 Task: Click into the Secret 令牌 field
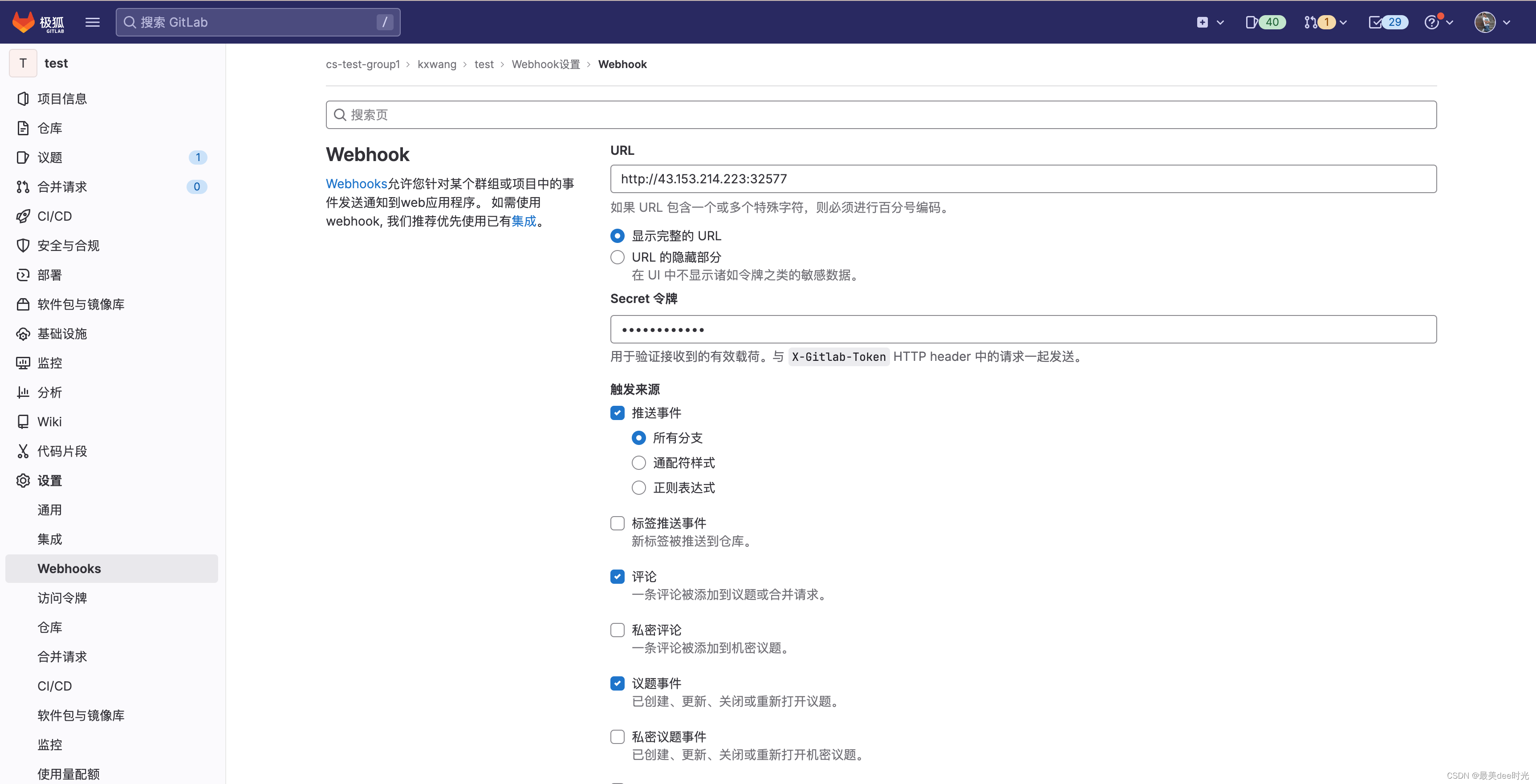pos(1023,329)
